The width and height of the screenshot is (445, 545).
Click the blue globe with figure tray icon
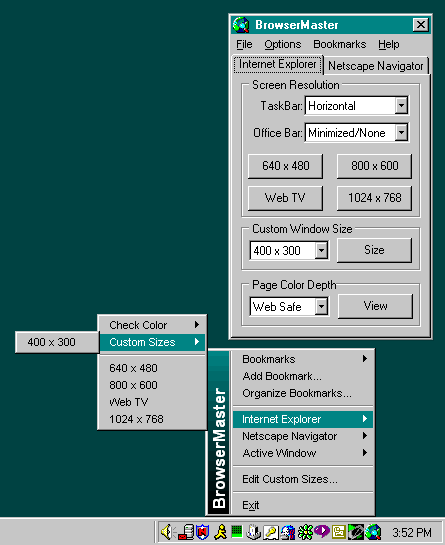288,532
